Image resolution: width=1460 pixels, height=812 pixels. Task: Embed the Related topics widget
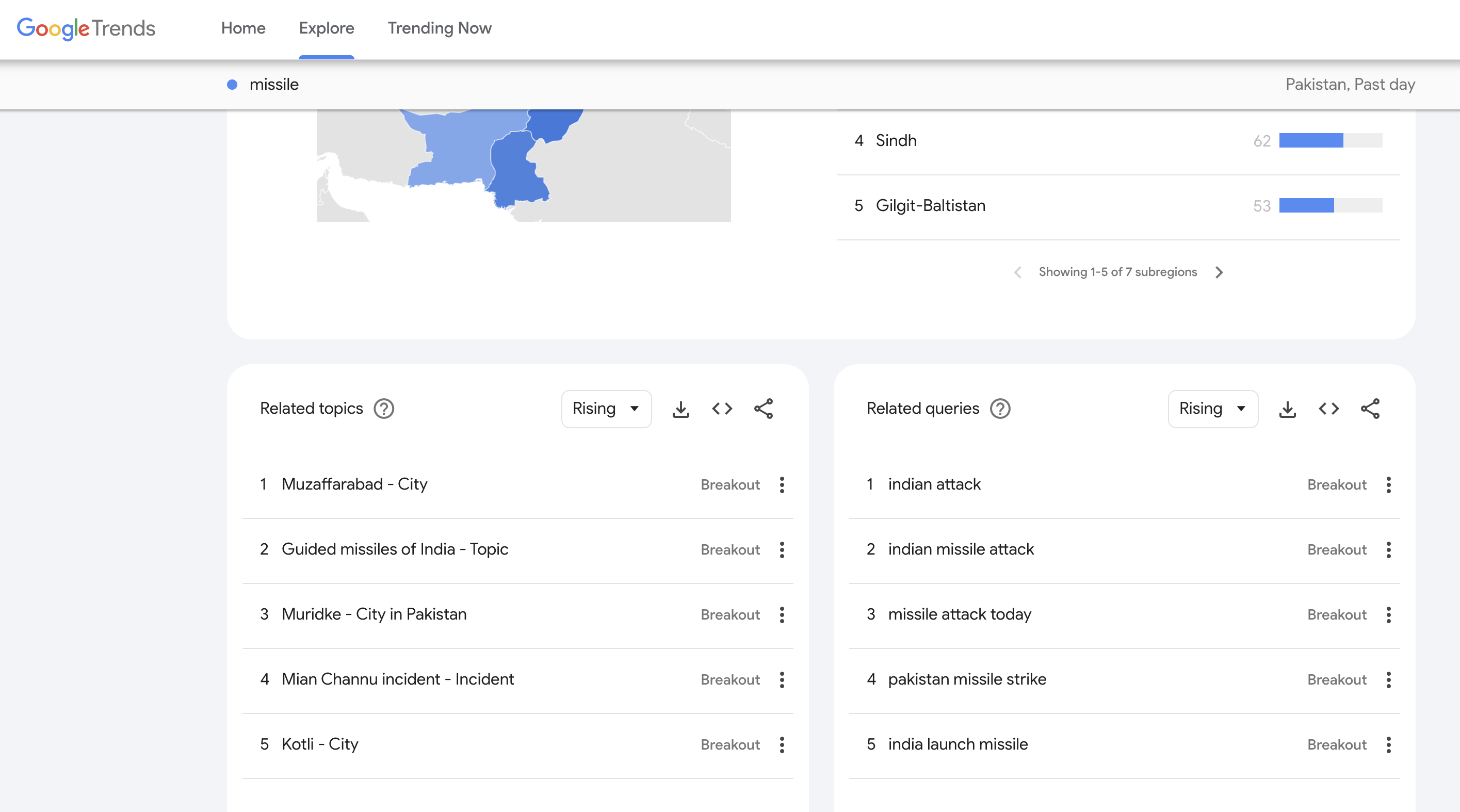click(x=722, y=409)
